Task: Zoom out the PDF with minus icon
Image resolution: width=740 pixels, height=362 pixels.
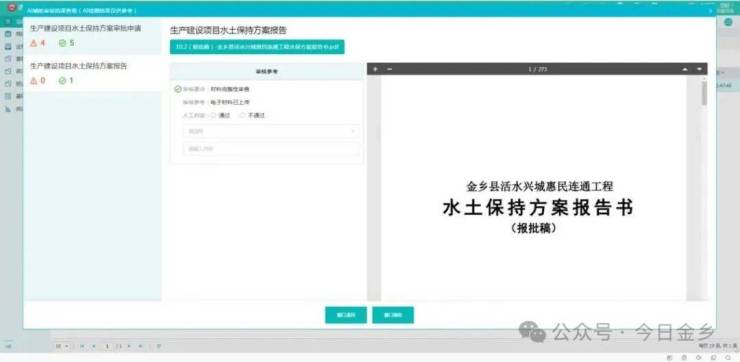Action: point(390,69)
